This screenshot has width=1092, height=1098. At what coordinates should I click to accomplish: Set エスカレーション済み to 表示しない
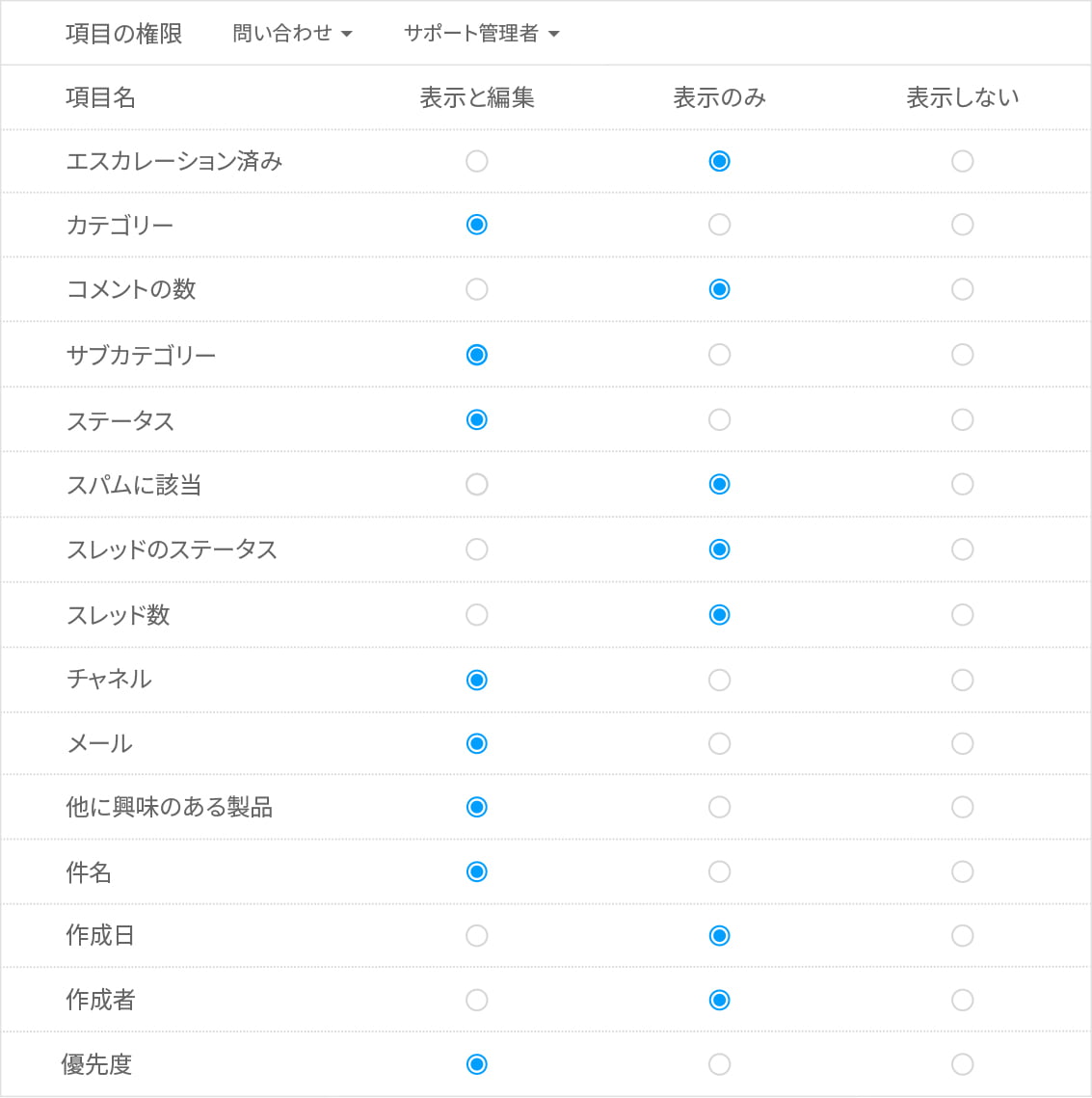pyautogui.click(x=962, y=161)
